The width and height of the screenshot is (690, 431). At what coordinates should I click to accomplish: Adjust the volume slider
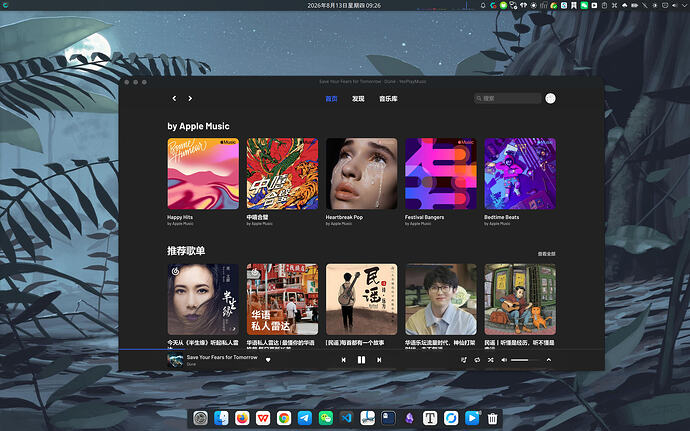(525, 360)
